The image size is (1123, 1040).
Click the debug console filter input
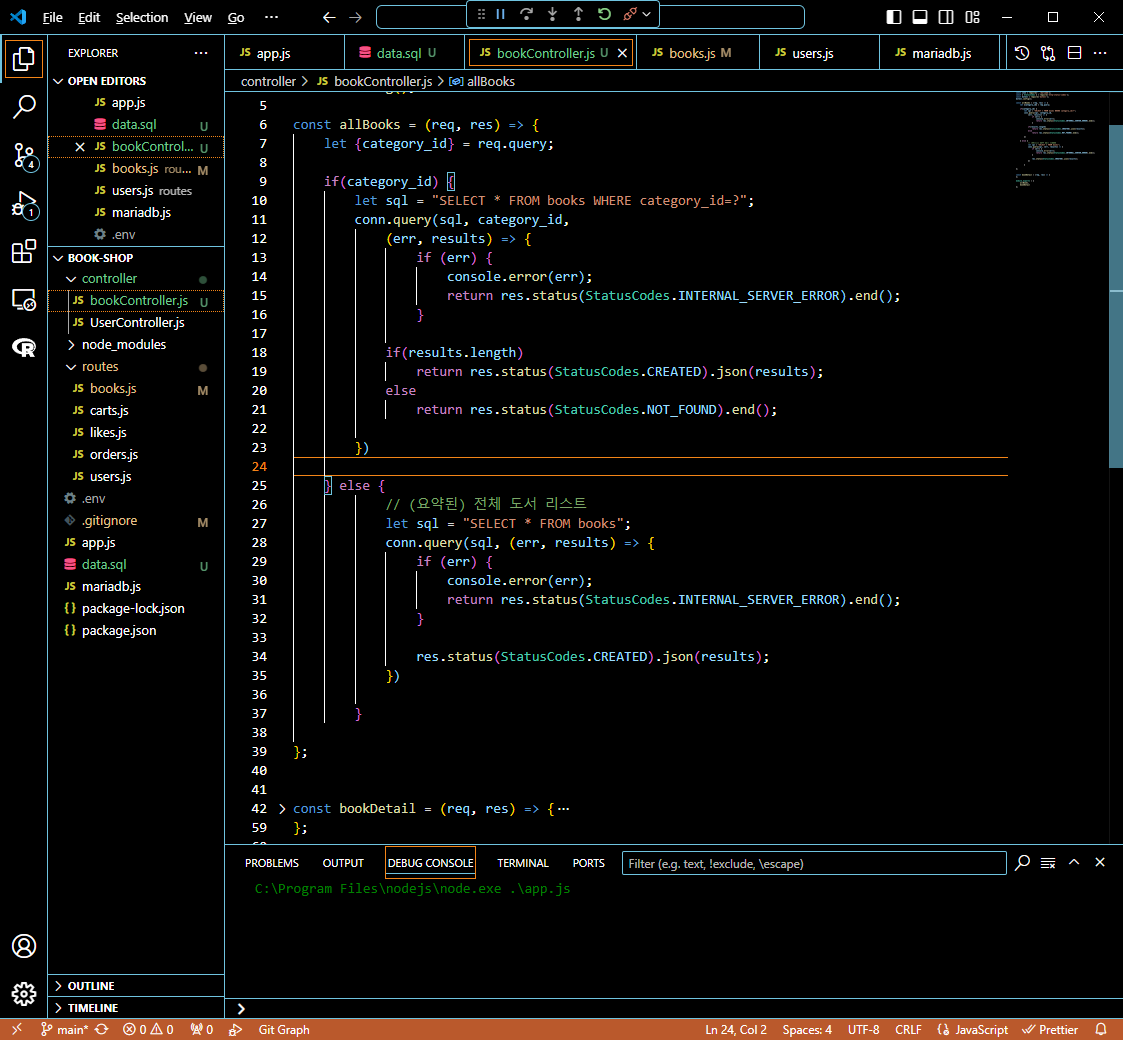coord(814,863)
